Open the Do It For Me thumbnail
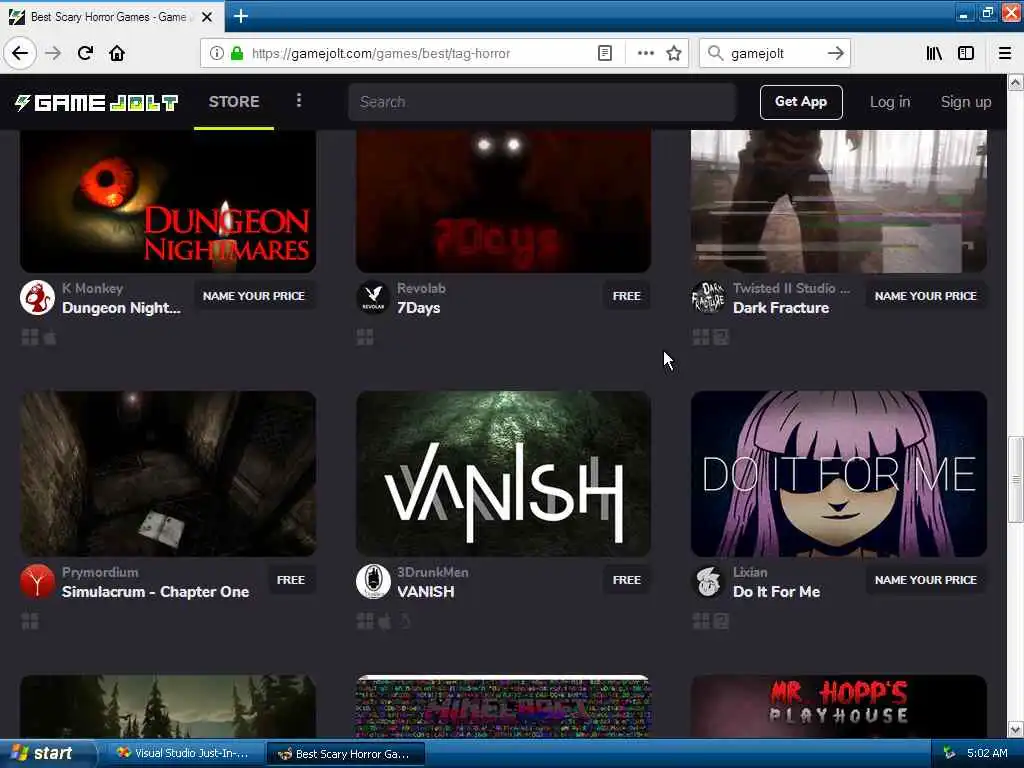Viewport: 1024px width, 768px height. coord(839,473)
